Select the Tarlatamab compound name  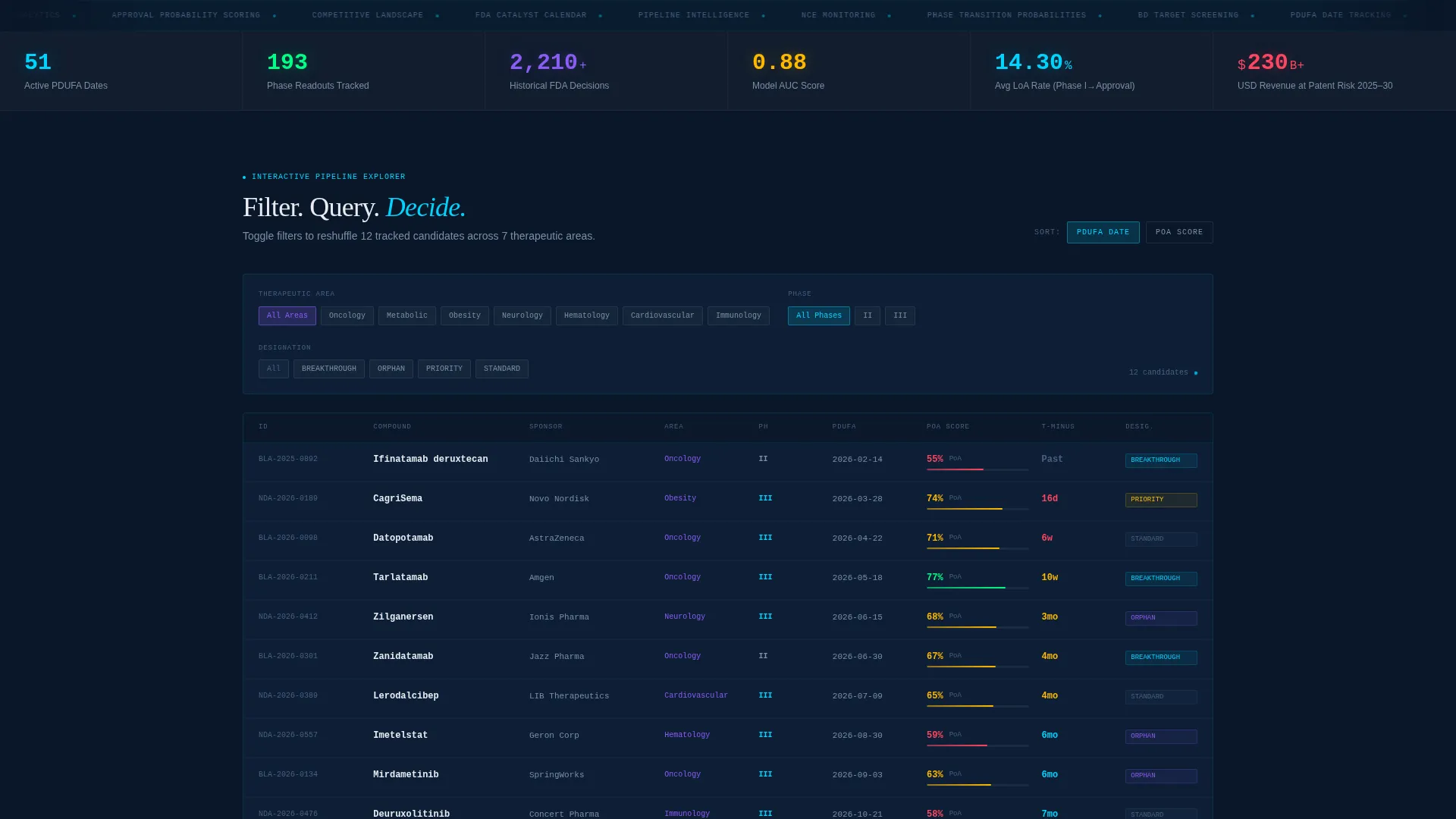click(400, 577)
